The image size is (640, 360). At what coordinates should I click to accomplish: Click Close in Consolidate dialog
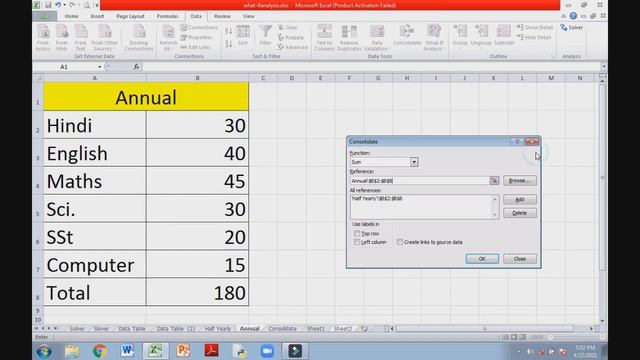520,259
